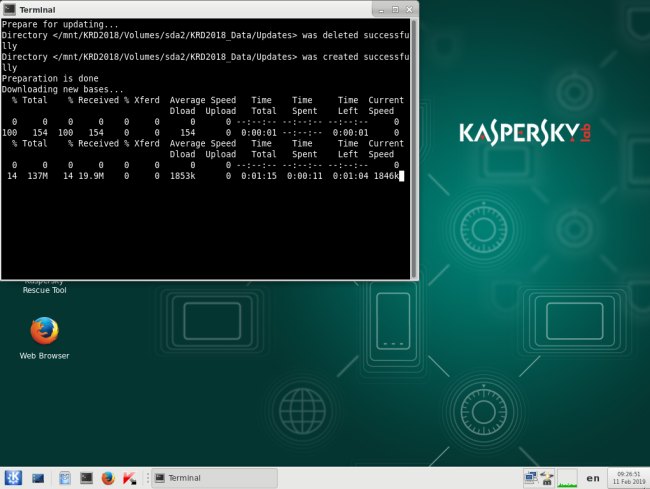Open the clock showing 11 Feb 2019

point(628,478)
